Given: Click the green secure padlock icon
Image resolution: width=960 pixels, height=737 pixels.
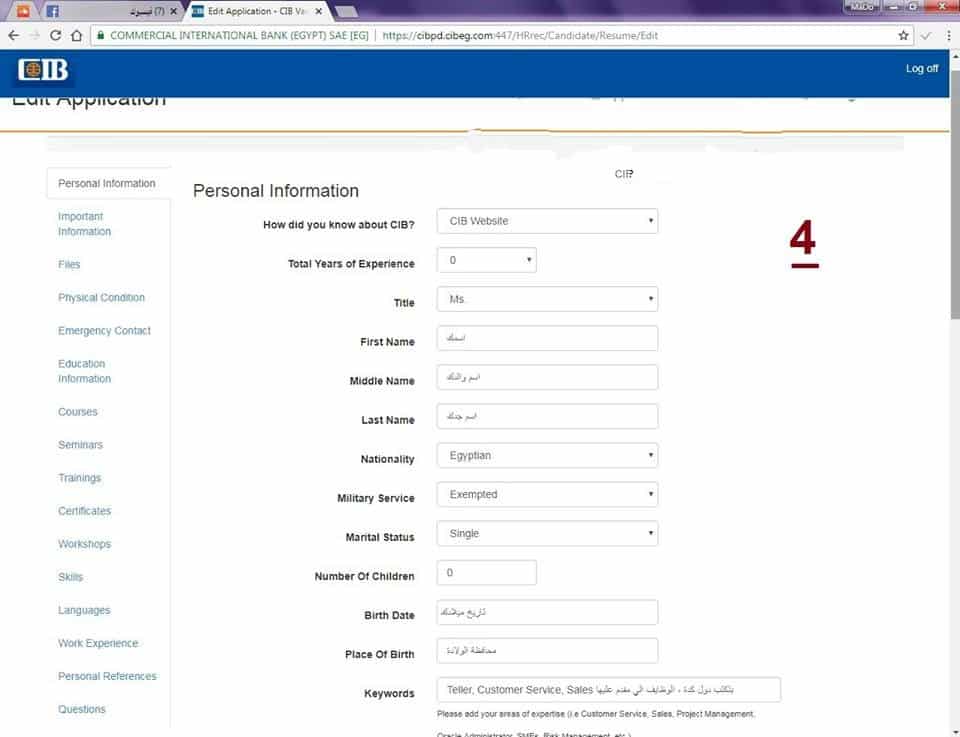Looking at the screenshot, I should tap(101, 36).
